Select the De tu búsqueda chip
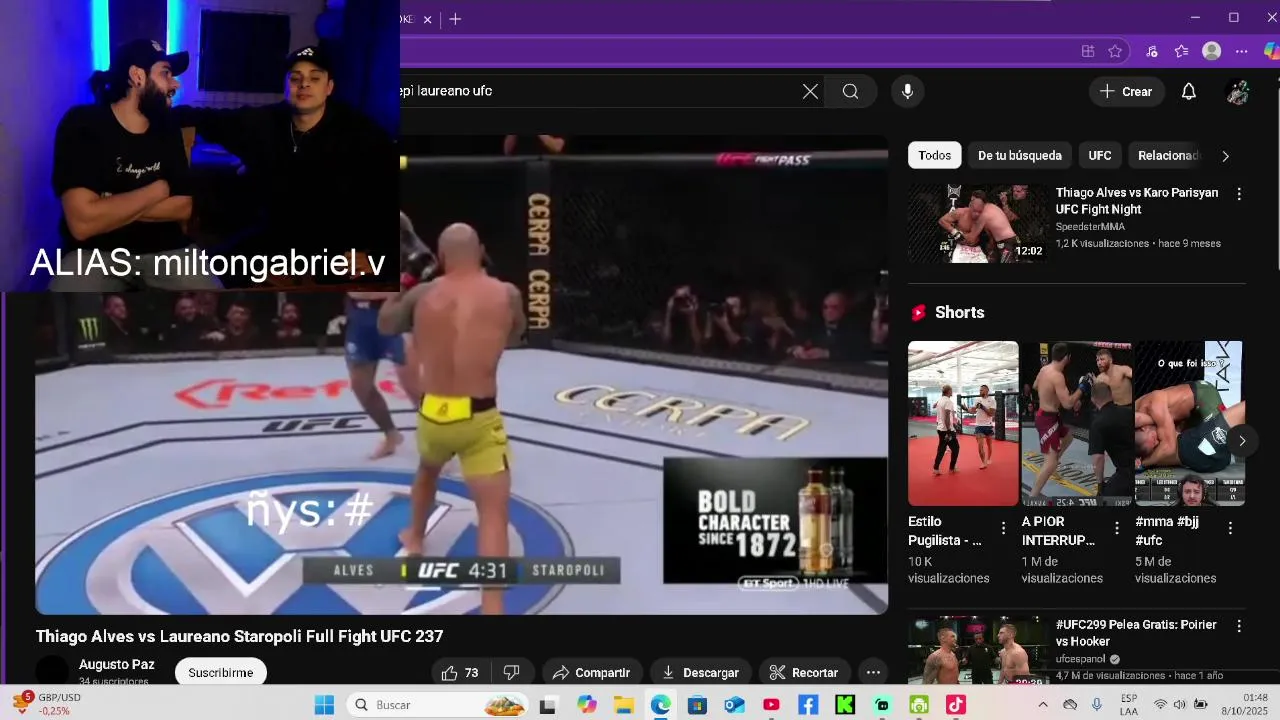The width and height of the screenshot is (1280, 720). pos(1020,155)
